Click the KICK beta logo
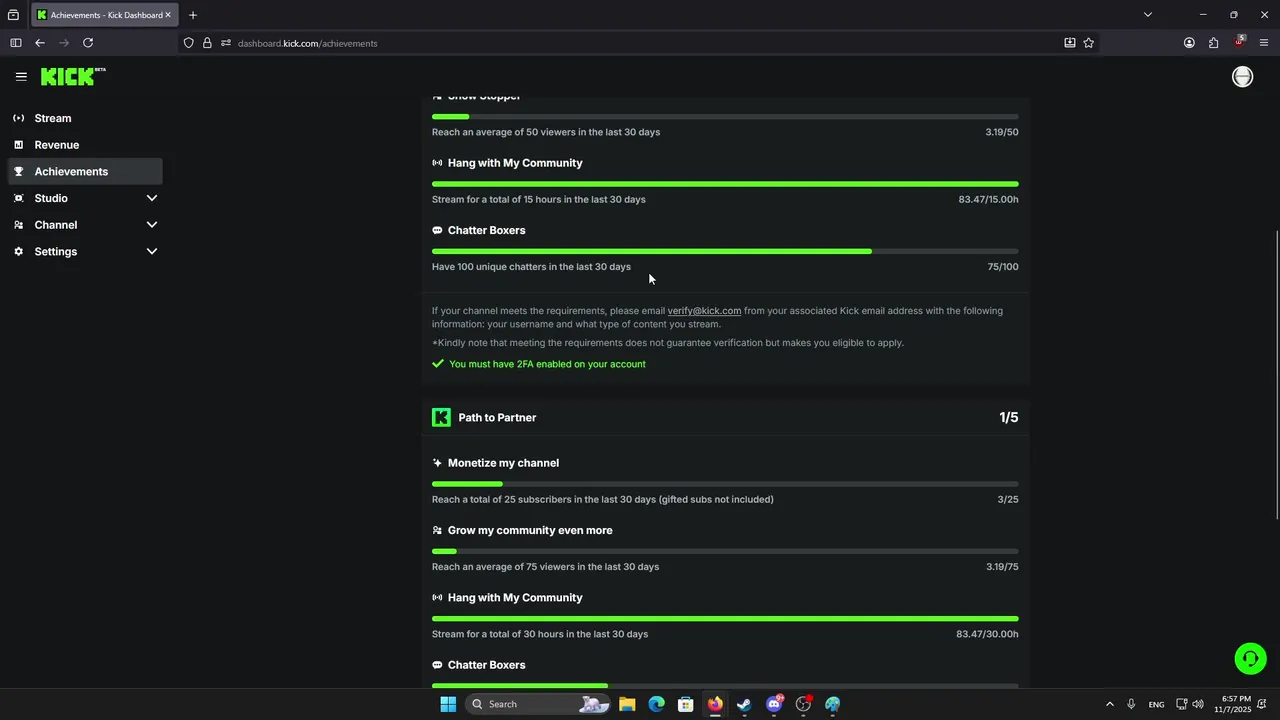 (x=73, y=76)
